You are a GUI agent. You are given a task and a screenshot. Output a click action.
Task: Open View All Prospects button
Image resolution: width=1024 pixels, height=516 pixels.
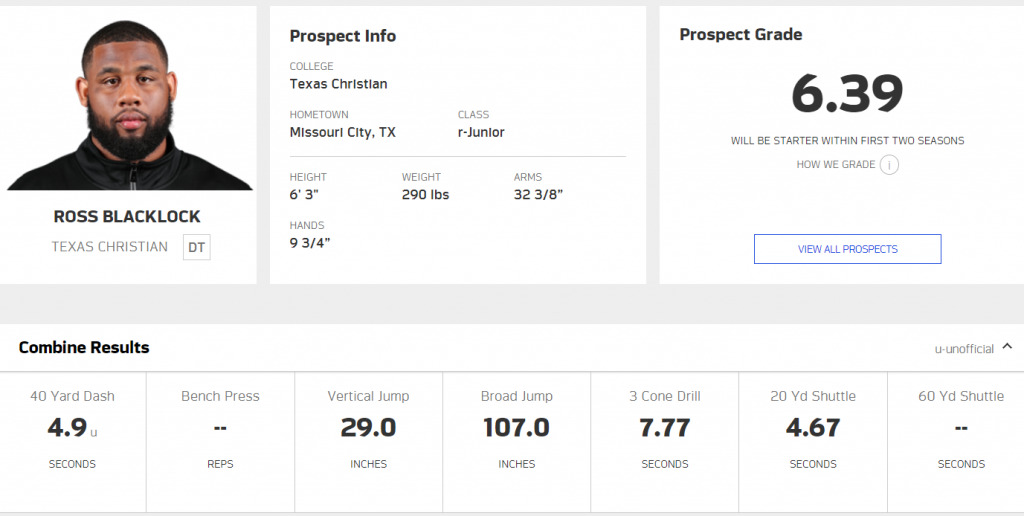pyautogui.click(x=848, y=249)
